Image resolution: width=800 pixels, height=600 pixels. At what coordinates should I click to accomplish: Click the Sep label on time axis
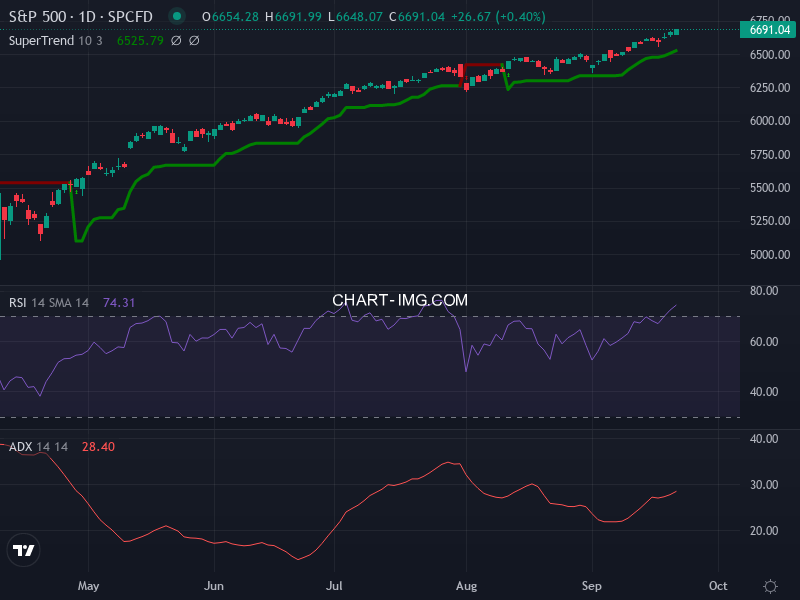click(x=592, y=585)
